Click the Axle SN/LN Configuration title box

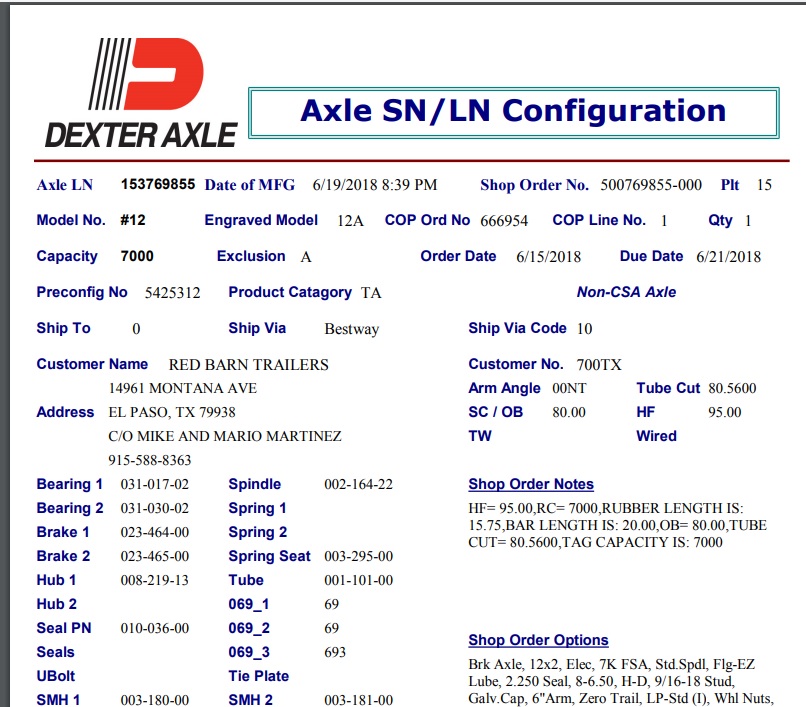click(x=513, y=111)
